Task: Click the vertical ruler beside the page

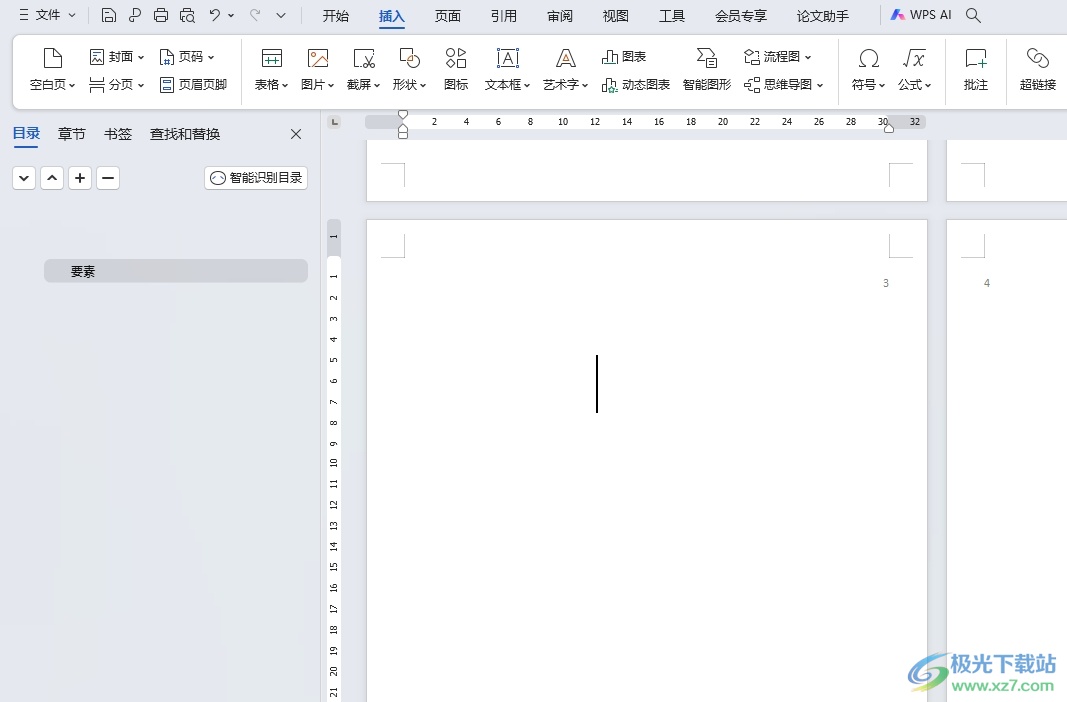Action: click(x=333, y=460)
